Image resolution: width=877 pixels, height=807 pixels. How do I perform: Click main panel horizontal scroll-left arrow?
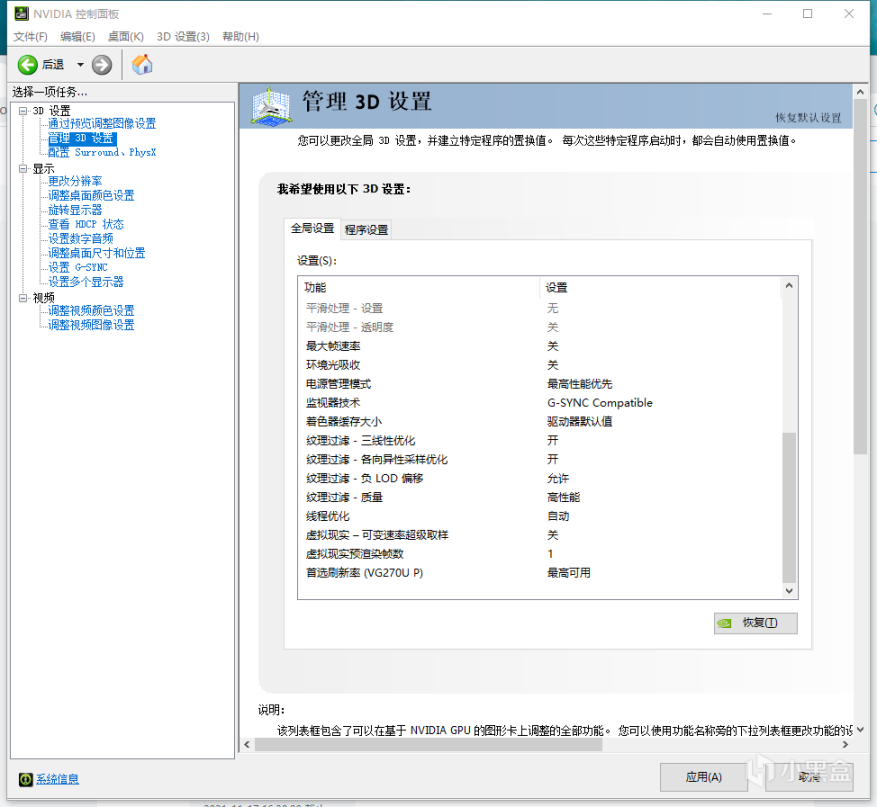(247, 745)
